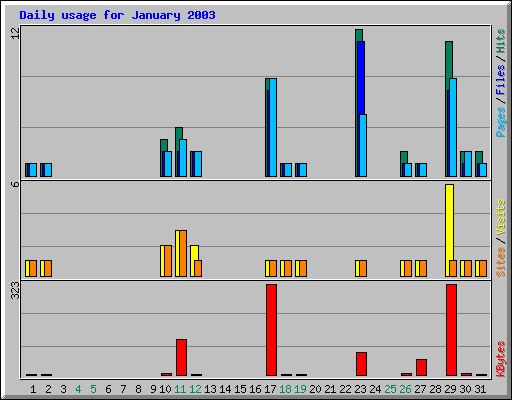Click the x-axis day label 22
Viewport: 512px width, 400px height.
coord(345,389)
